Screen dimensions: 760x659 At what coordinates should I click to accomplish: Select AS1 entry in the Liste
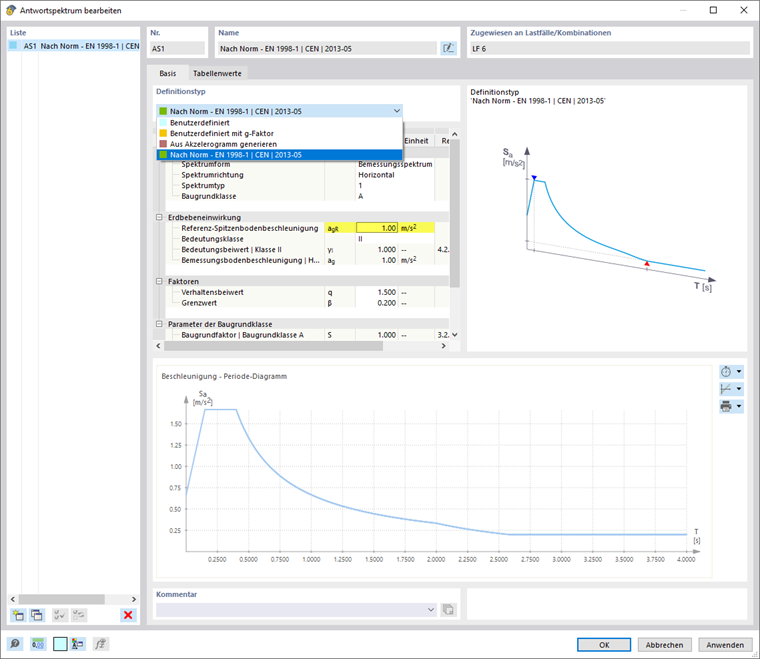pyautogui.click(x=74, y=46)
